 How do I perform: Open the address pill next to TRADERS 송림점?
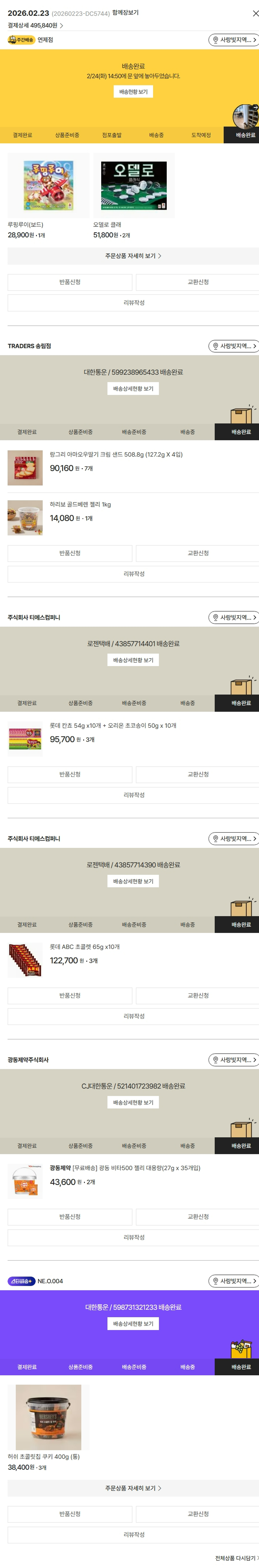coord(233,346)
